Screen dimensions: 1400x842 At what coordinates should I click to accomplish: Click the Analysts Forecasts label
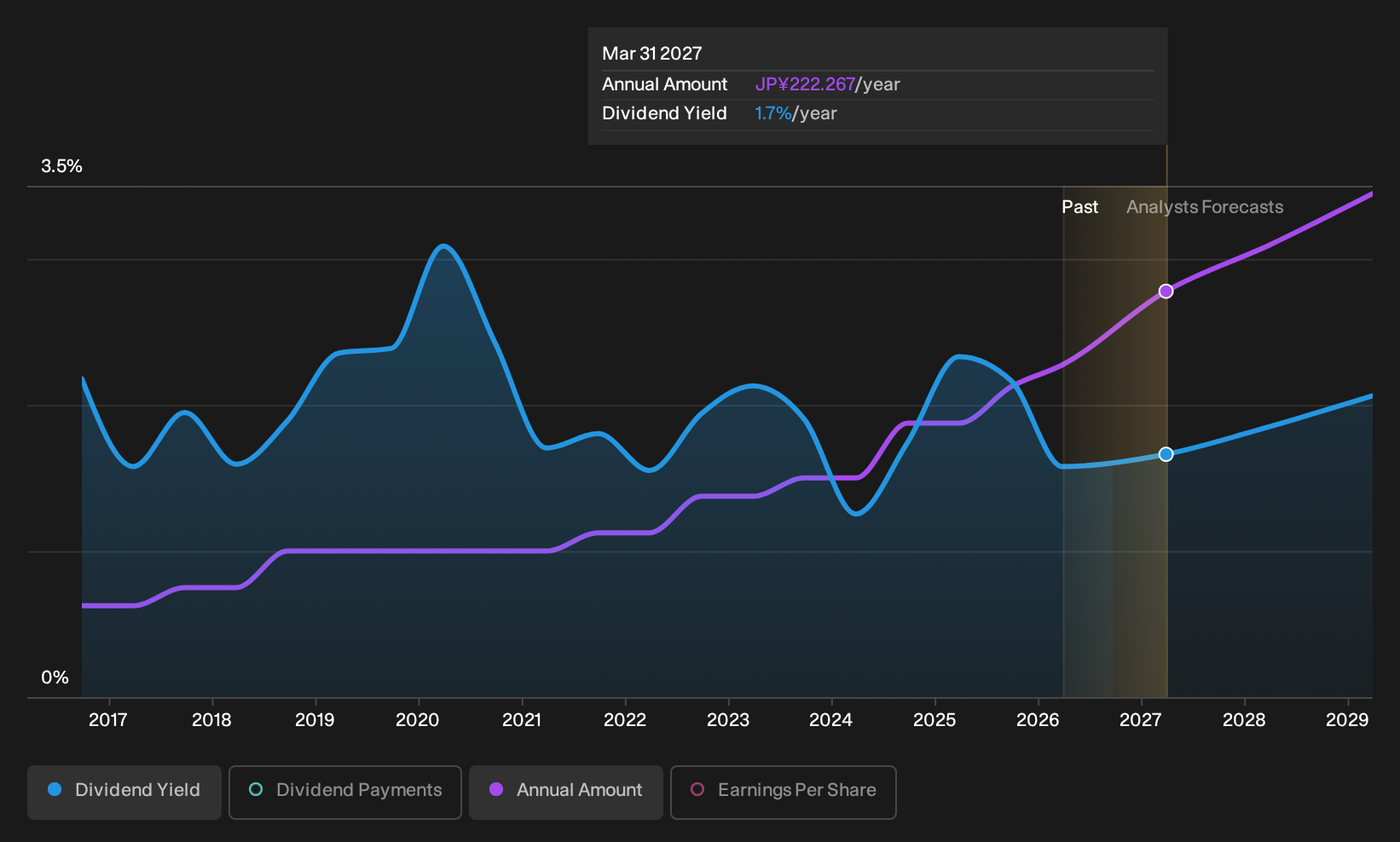click(x=1205, y=207)
